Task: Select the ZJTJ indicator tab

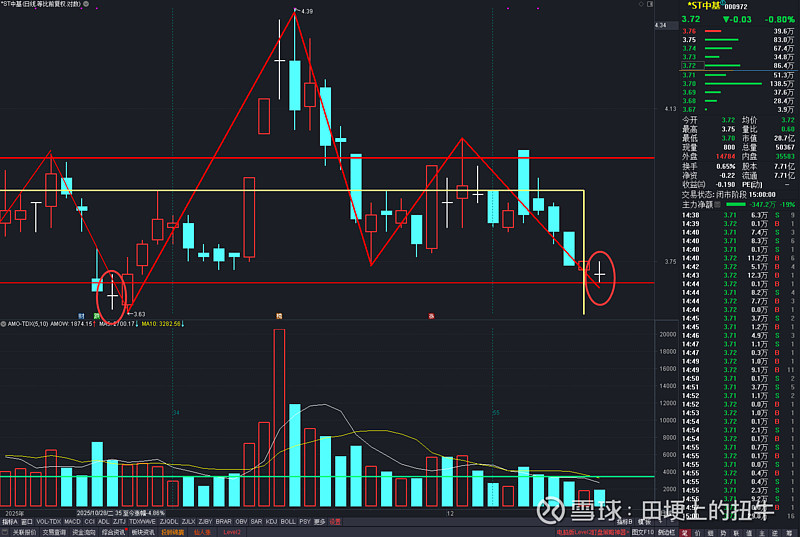Action: (119, 522)
